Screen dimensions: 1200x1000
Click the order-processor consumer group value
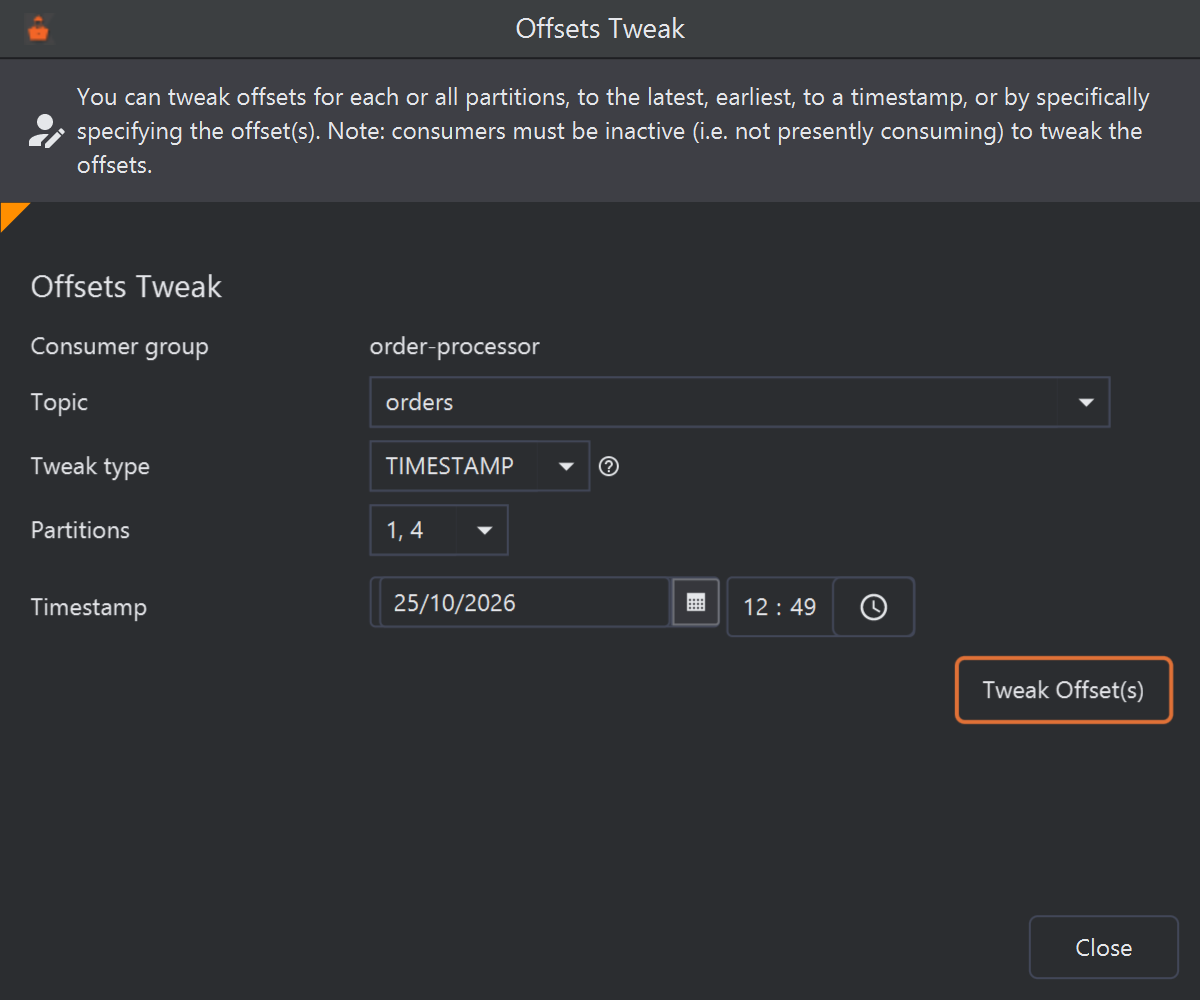point(455,347)
